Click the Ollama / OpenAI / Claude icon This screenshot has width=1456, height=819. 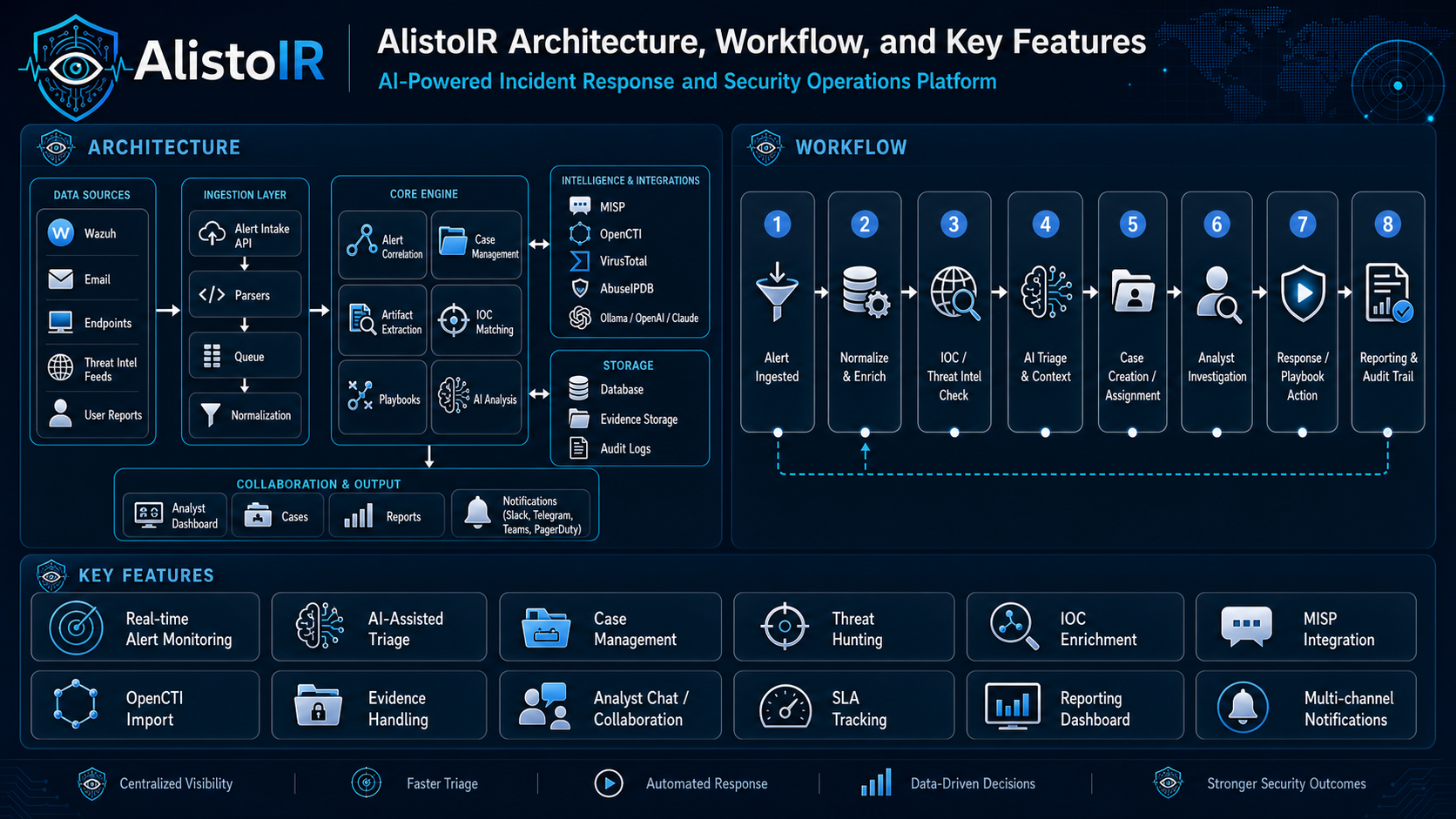click(580, 318)
